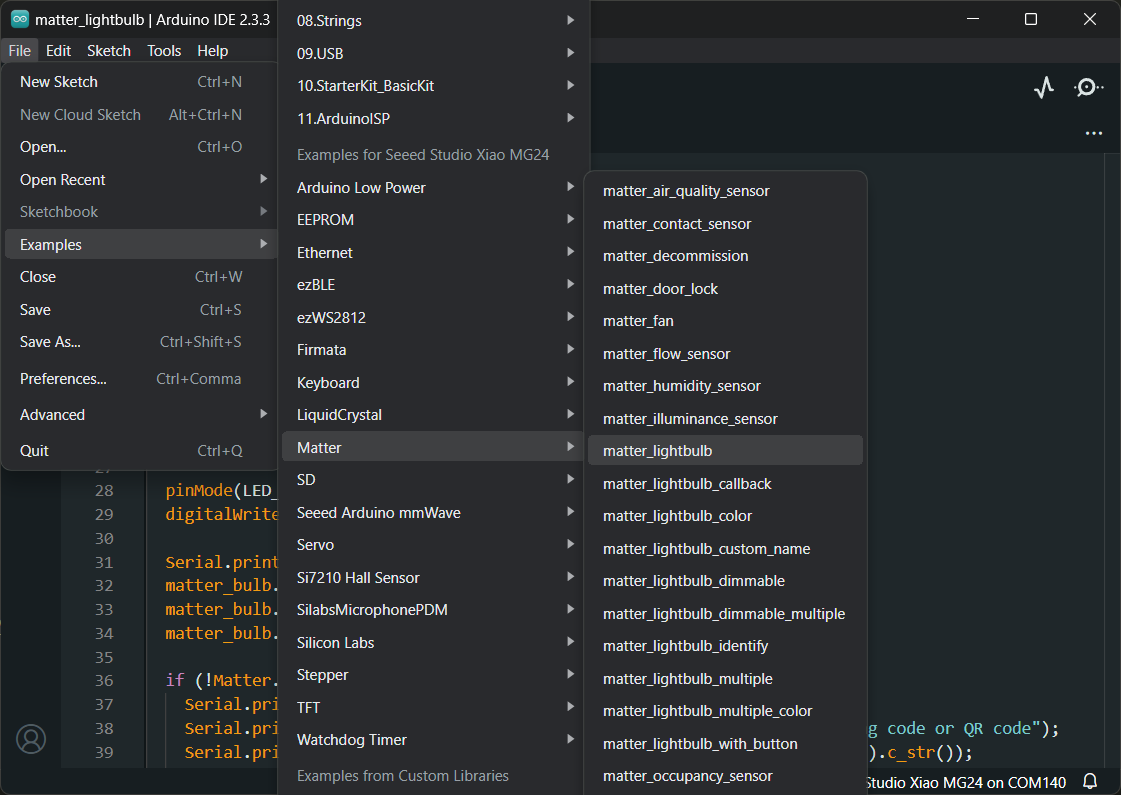Open Preferences... from File menu

point(141,379)
